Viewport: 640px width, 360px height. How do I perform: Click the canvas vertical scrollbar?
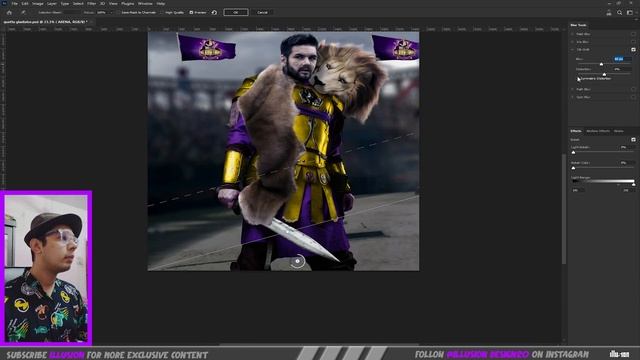click(x=564, y=208)
